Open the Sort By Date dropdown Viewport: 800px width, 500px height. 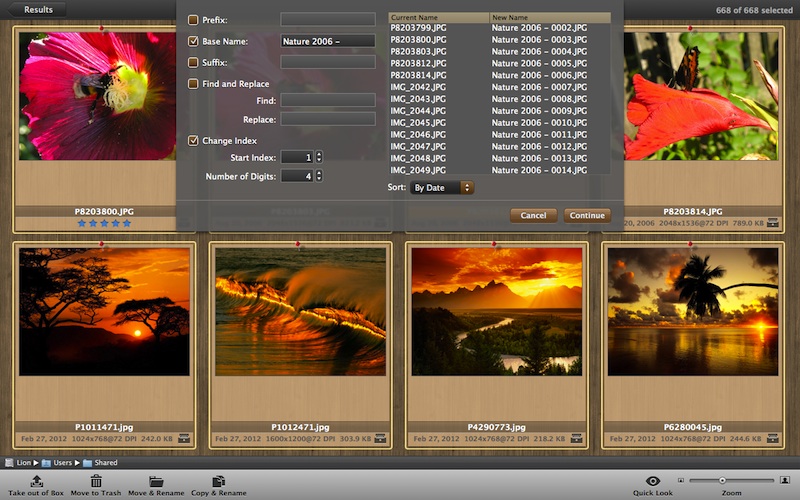442,187
